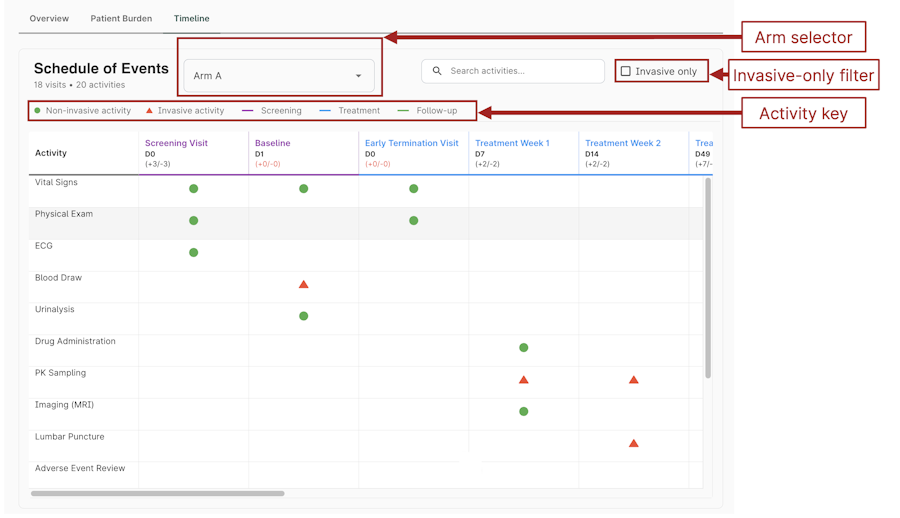Click PK Sampling triangle under Treatment Week 2
900x518 pixels.
(634, 380)
